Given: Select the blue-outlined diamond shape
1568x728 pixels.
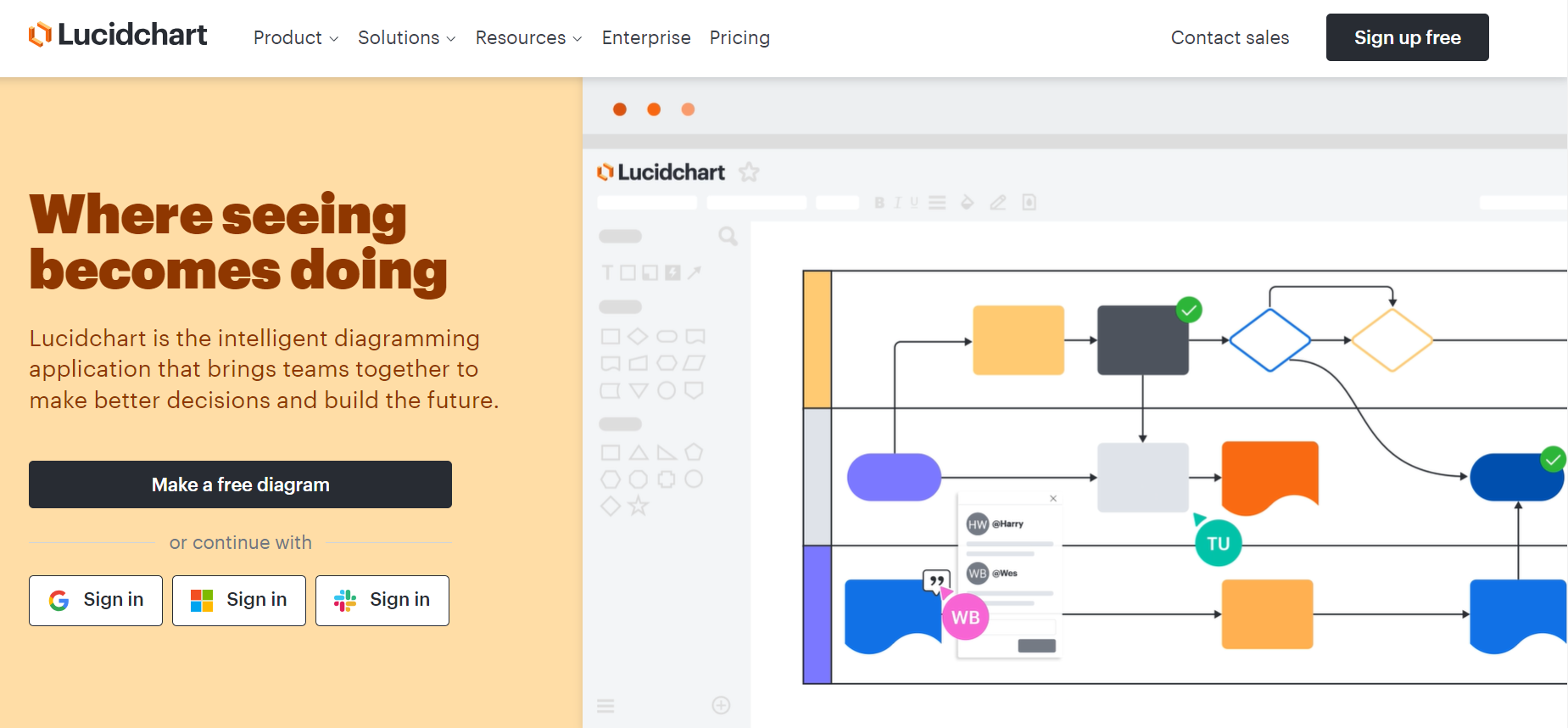Looking at the screenshot, I should (x=1269, y=340).
